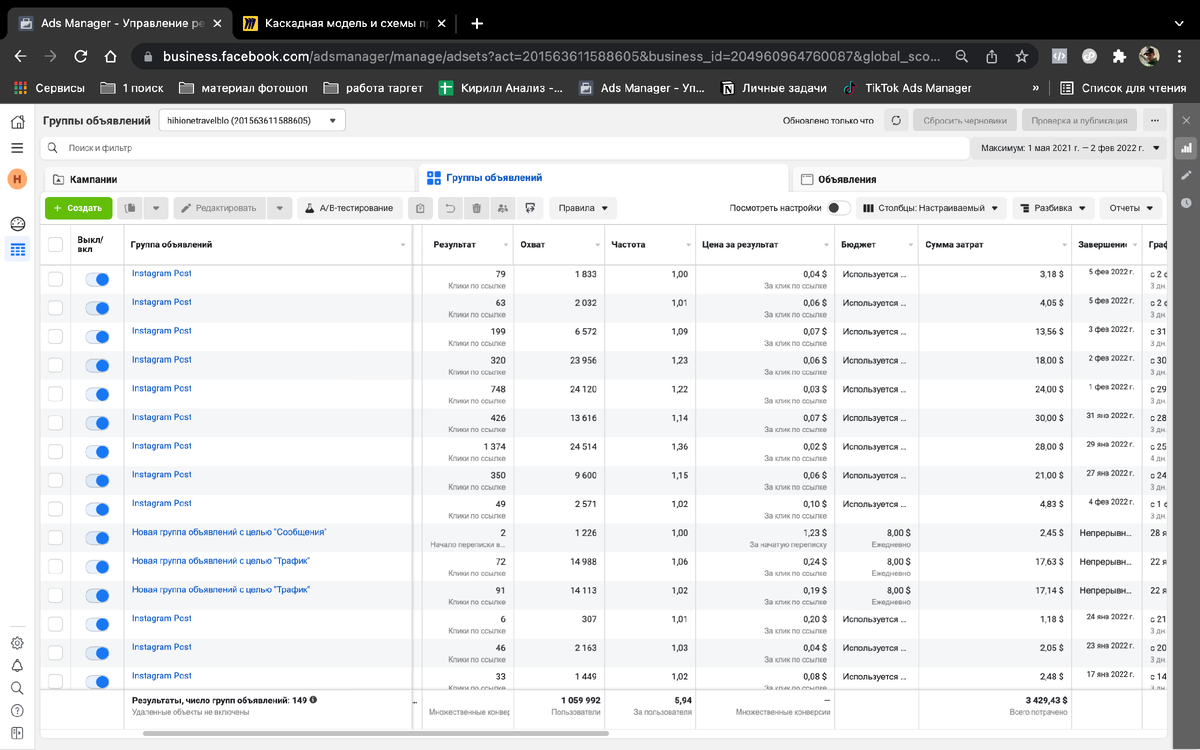Screen dimensions: 1200x750
Task: Check the box for the 320 results row
Action: (56, 366)
